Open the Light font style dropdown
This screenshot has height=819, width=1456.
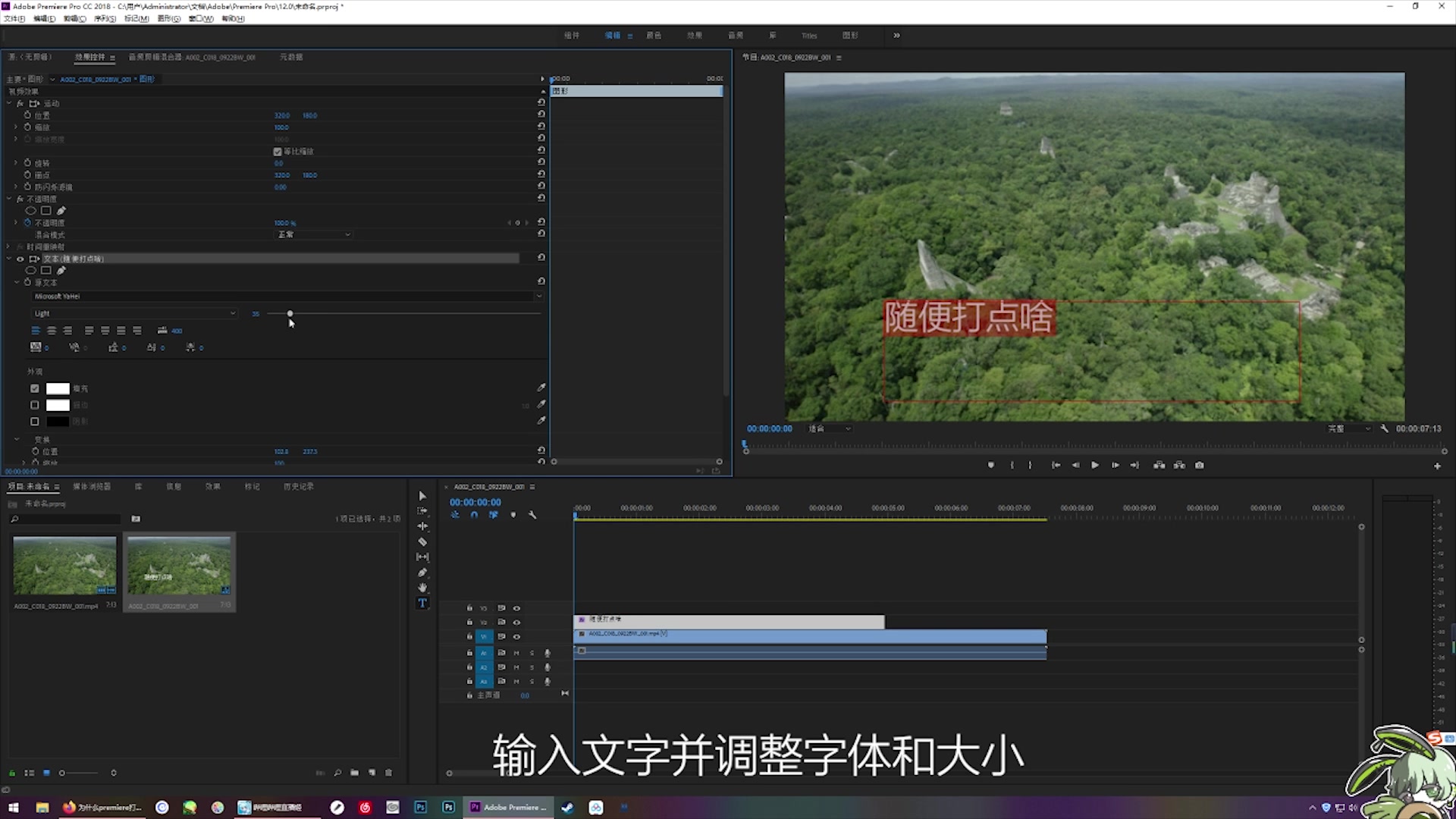135,313
